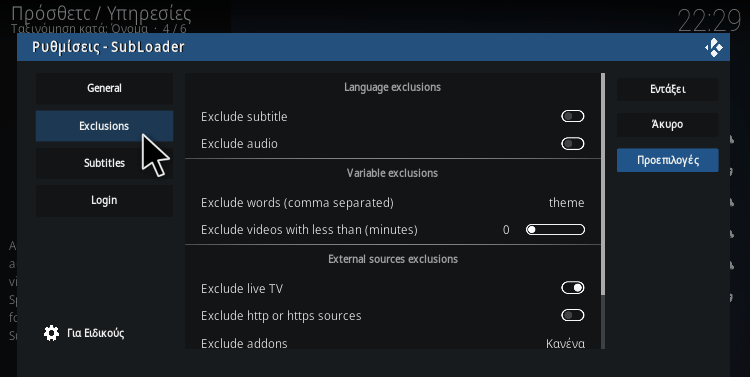The height and width of the screenshot is (377, 750).
Task: Click the Exclude live TV label
Action: [x=242, y=289]
